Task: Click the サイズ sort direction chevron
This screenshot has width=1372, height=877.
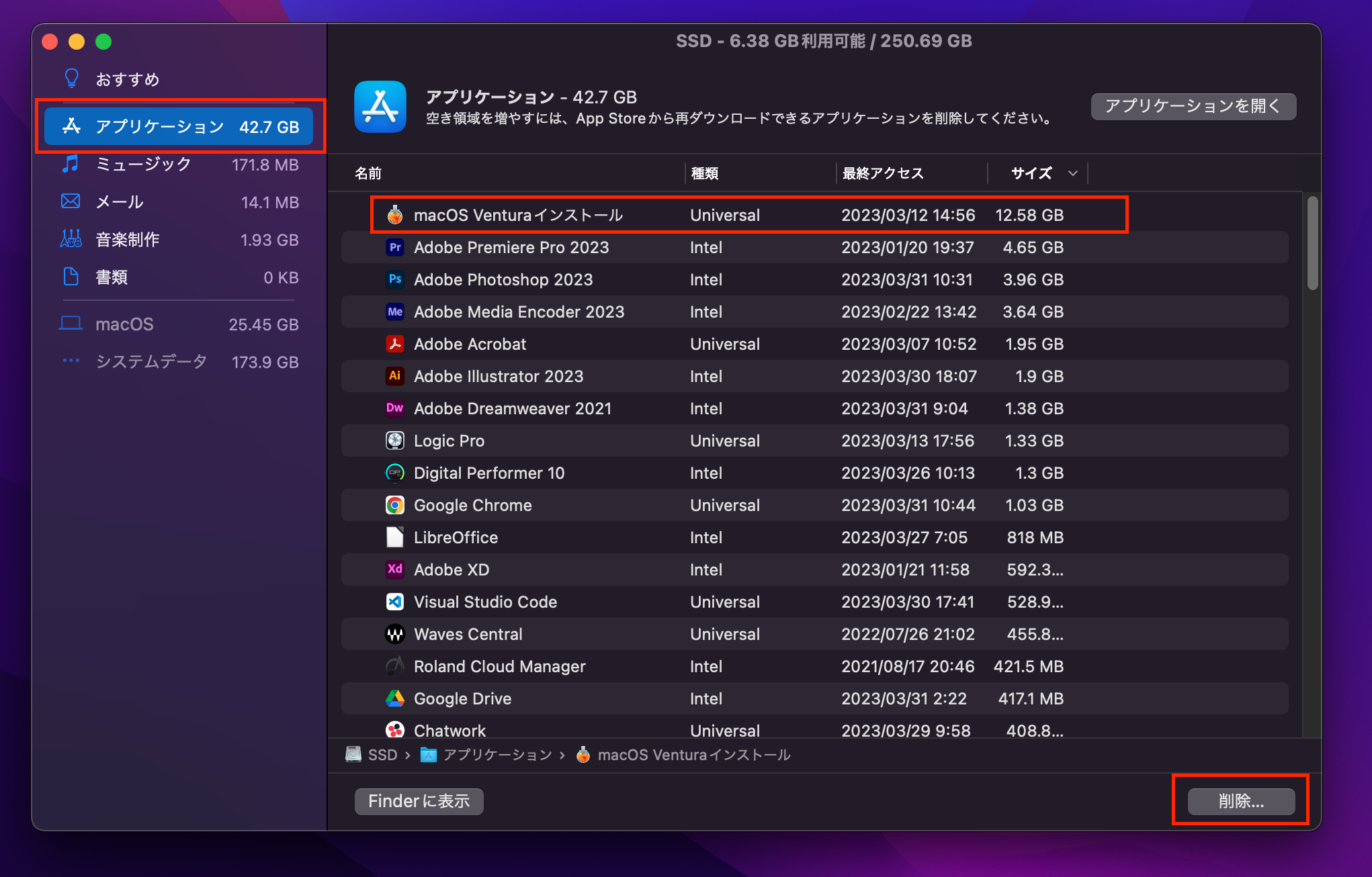Action: pyautogui.click(x=1073, y=173)
